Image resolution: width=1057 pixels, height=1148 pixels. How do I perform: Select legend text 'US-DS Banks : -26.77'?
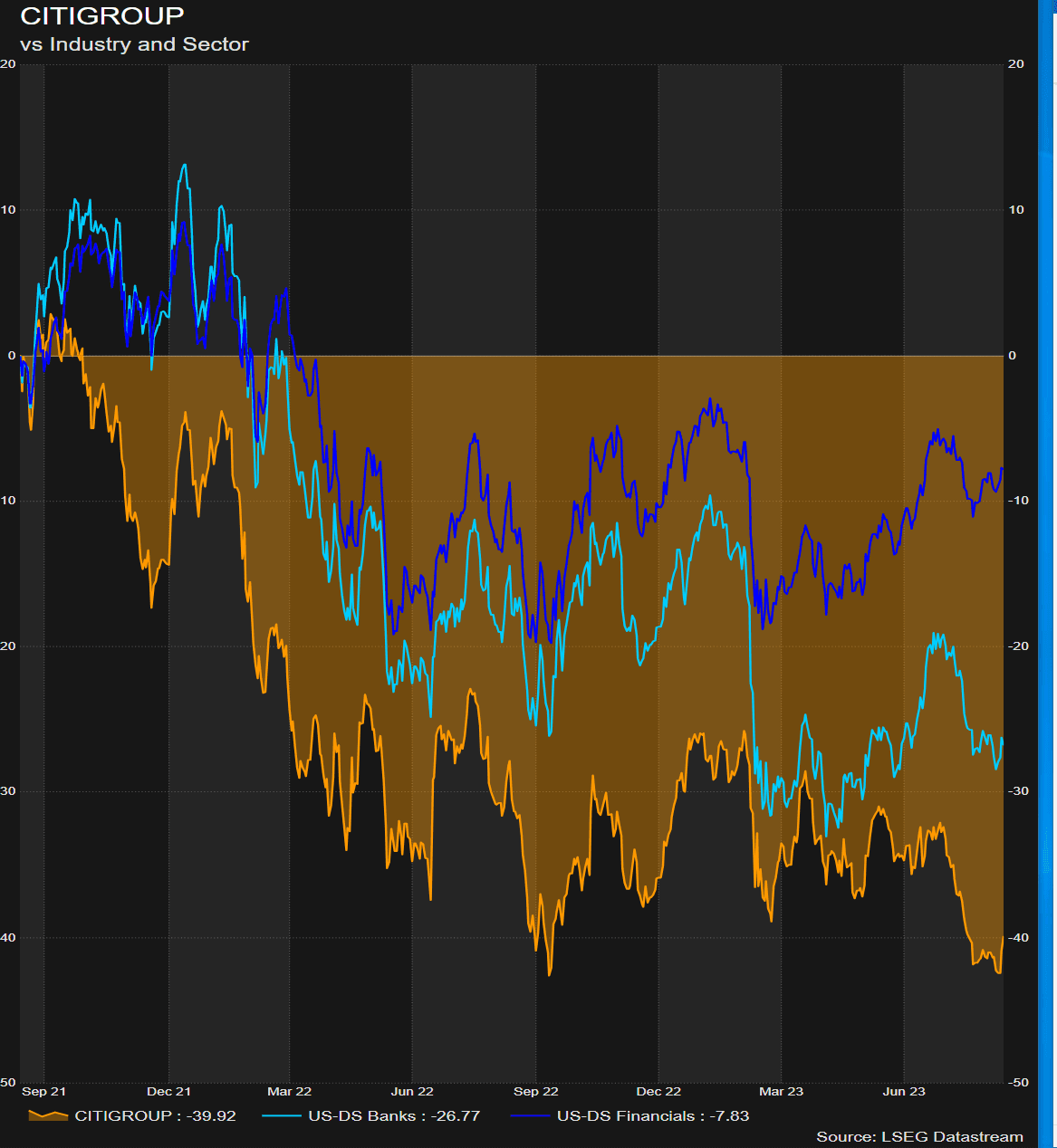(394, 1115)
